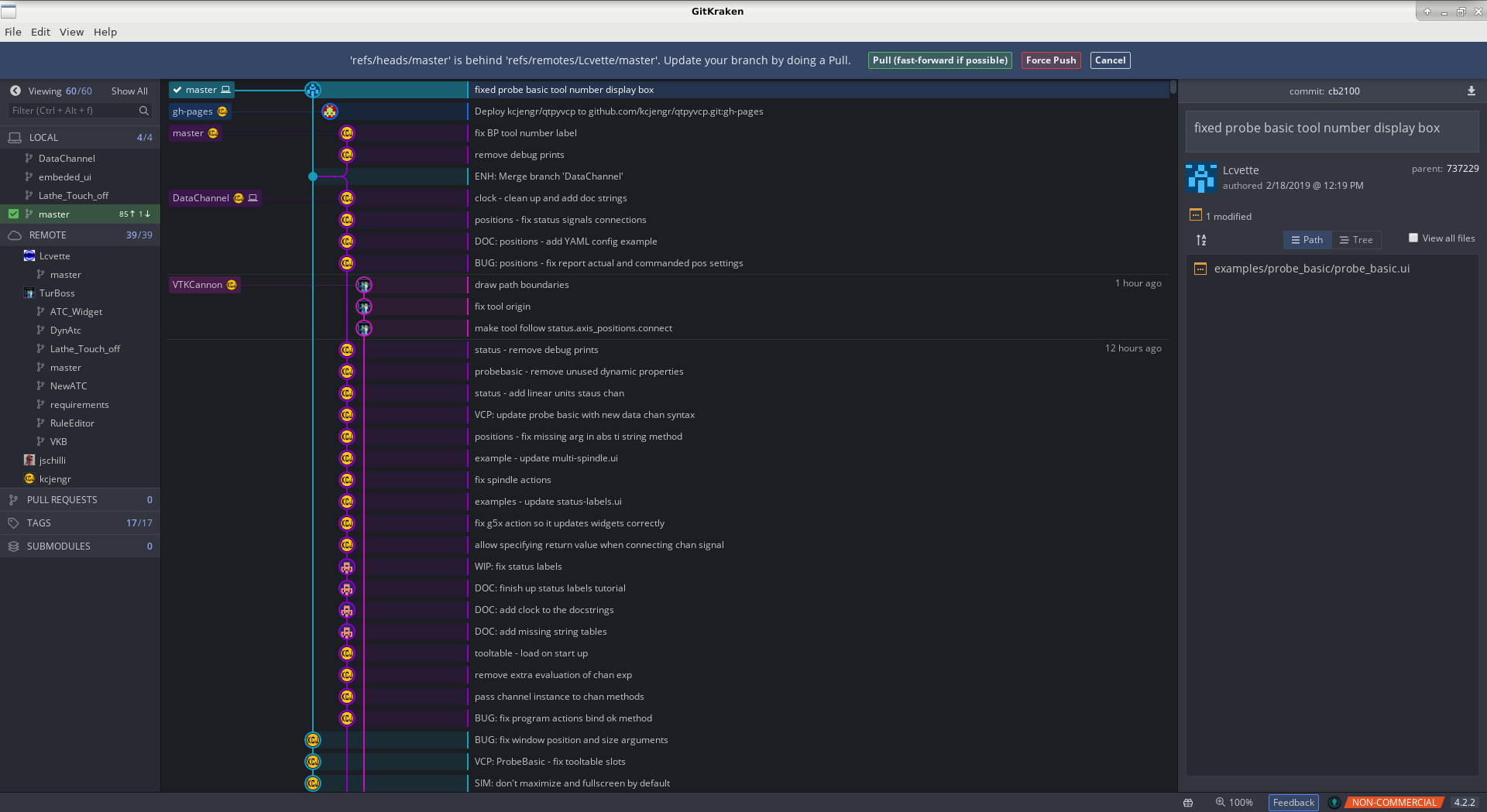
Task: Switch file list to Tree view
Action: 1356,240
